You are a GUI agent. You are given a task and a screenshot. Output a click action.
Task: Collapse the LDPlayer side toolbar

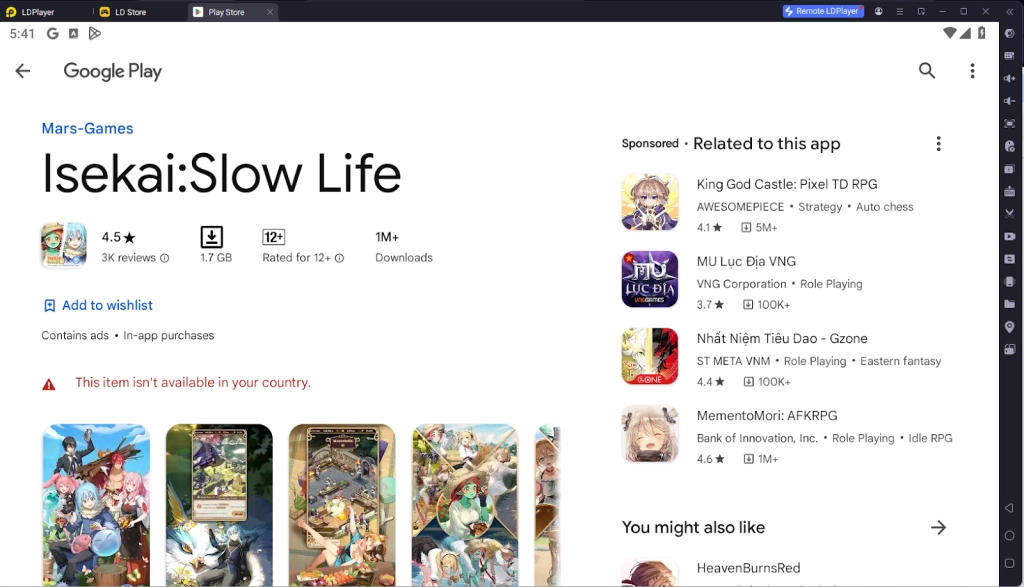coord(1010,11)
